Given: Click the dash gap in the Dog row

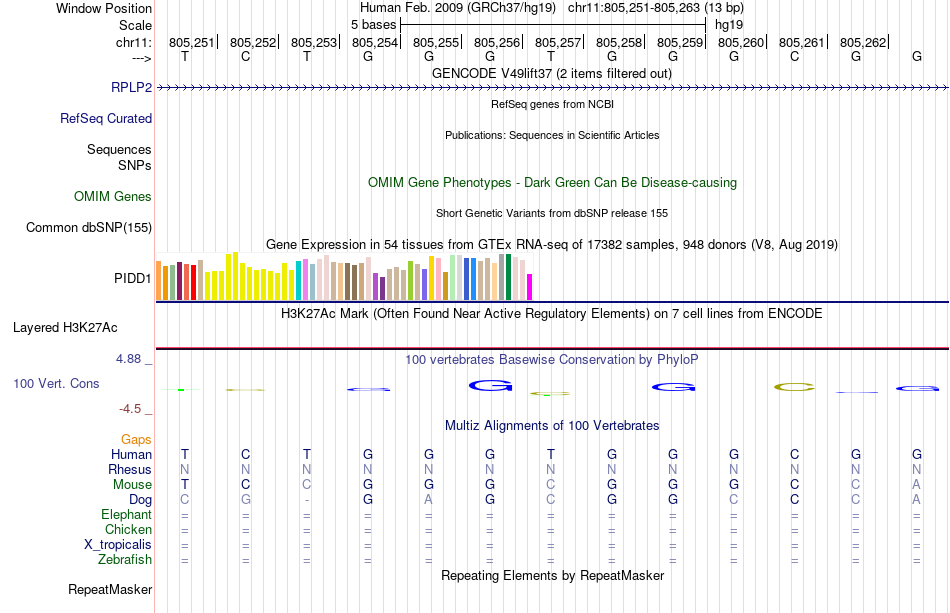Looking at the screenshot, I should (307, 500).
